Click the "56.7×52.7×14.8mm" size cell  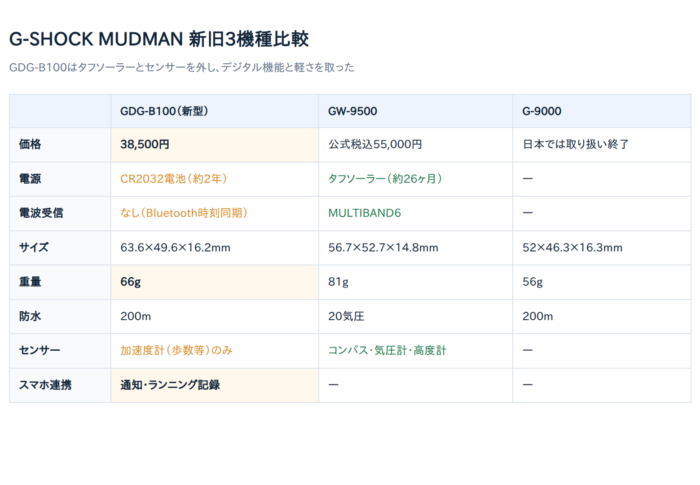point(416,248)
